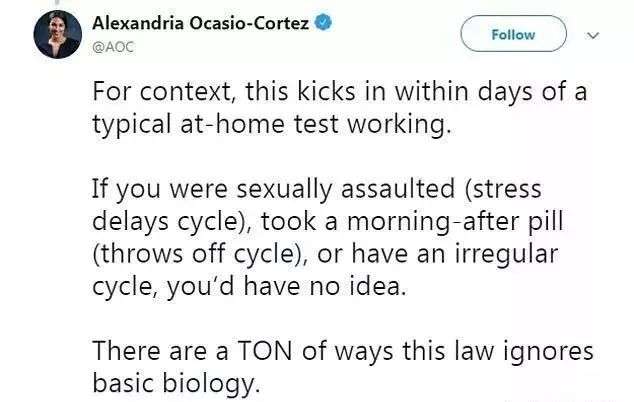Open the tweet options chevron menu

(x=593, y=36)
